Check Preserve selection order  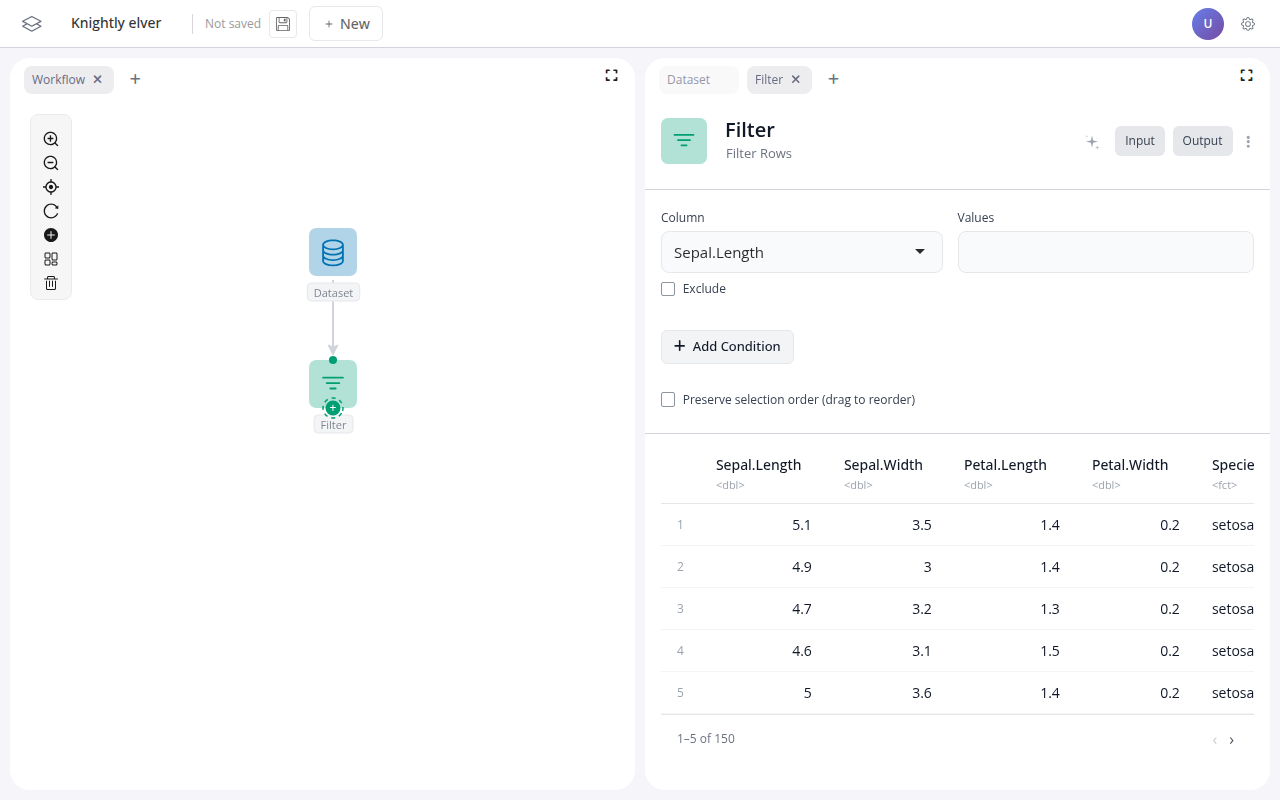(668, 399)
